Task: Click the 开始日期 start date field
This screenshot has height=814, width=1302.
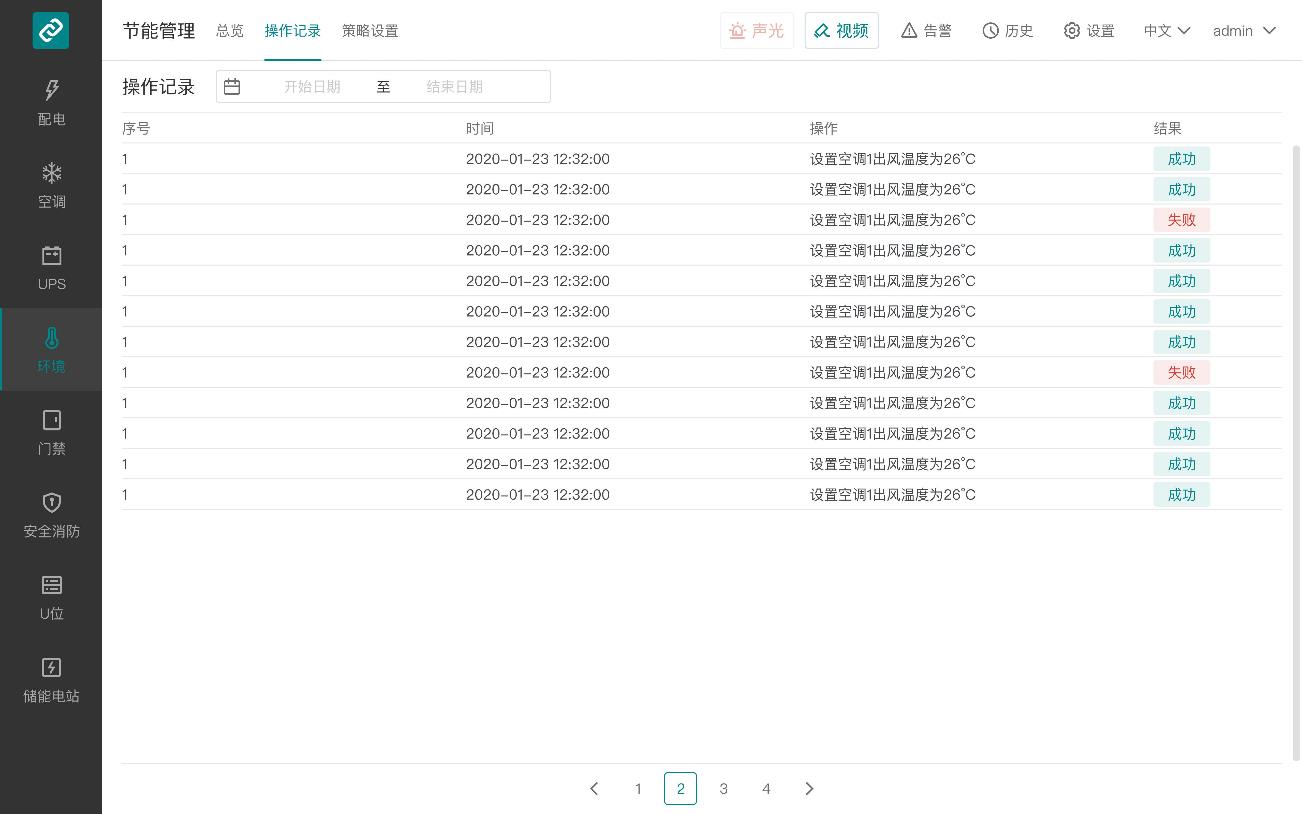Action: pos(312,87)
